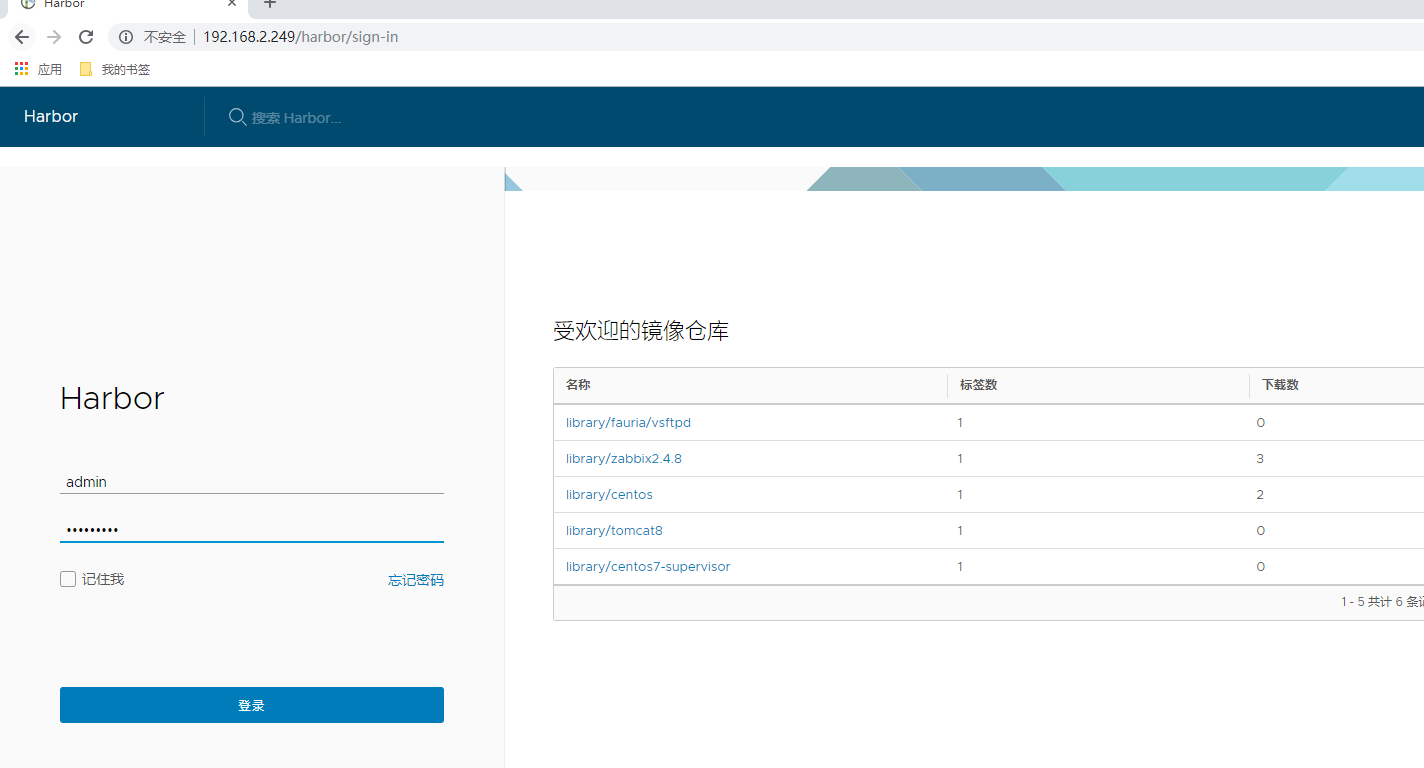1424x768 pixels.
Task: Close the Harbor browser tab
Action: coord(232,3)
